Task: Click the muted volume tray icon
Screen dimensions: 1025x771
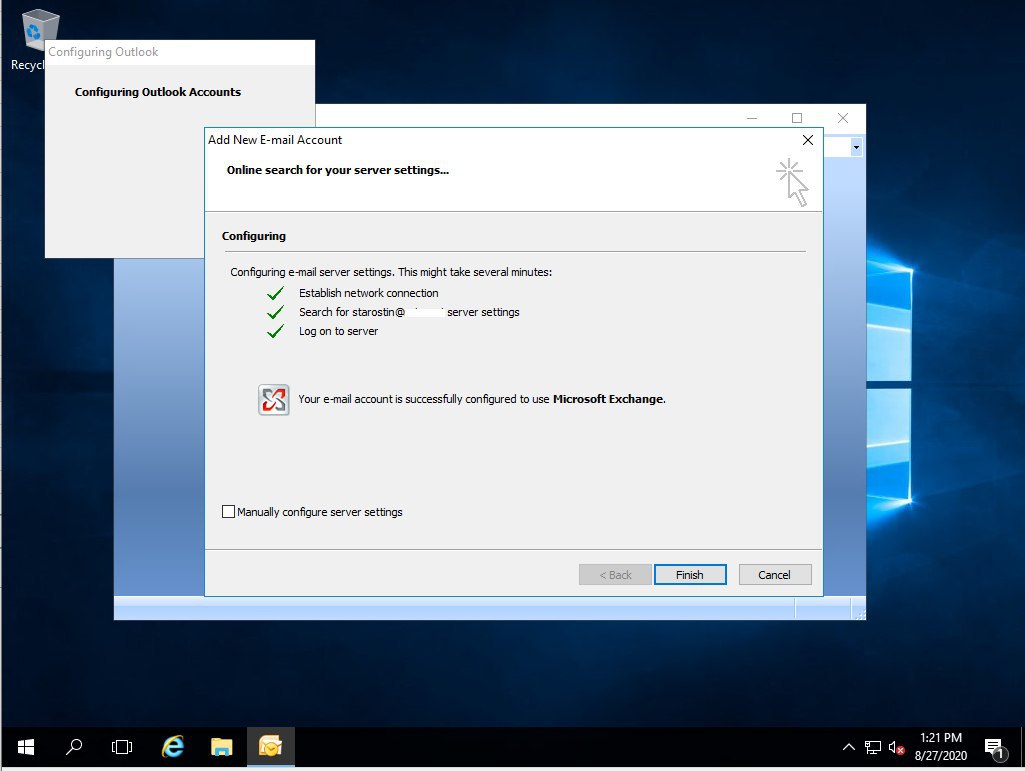Action: pos(896,747)
